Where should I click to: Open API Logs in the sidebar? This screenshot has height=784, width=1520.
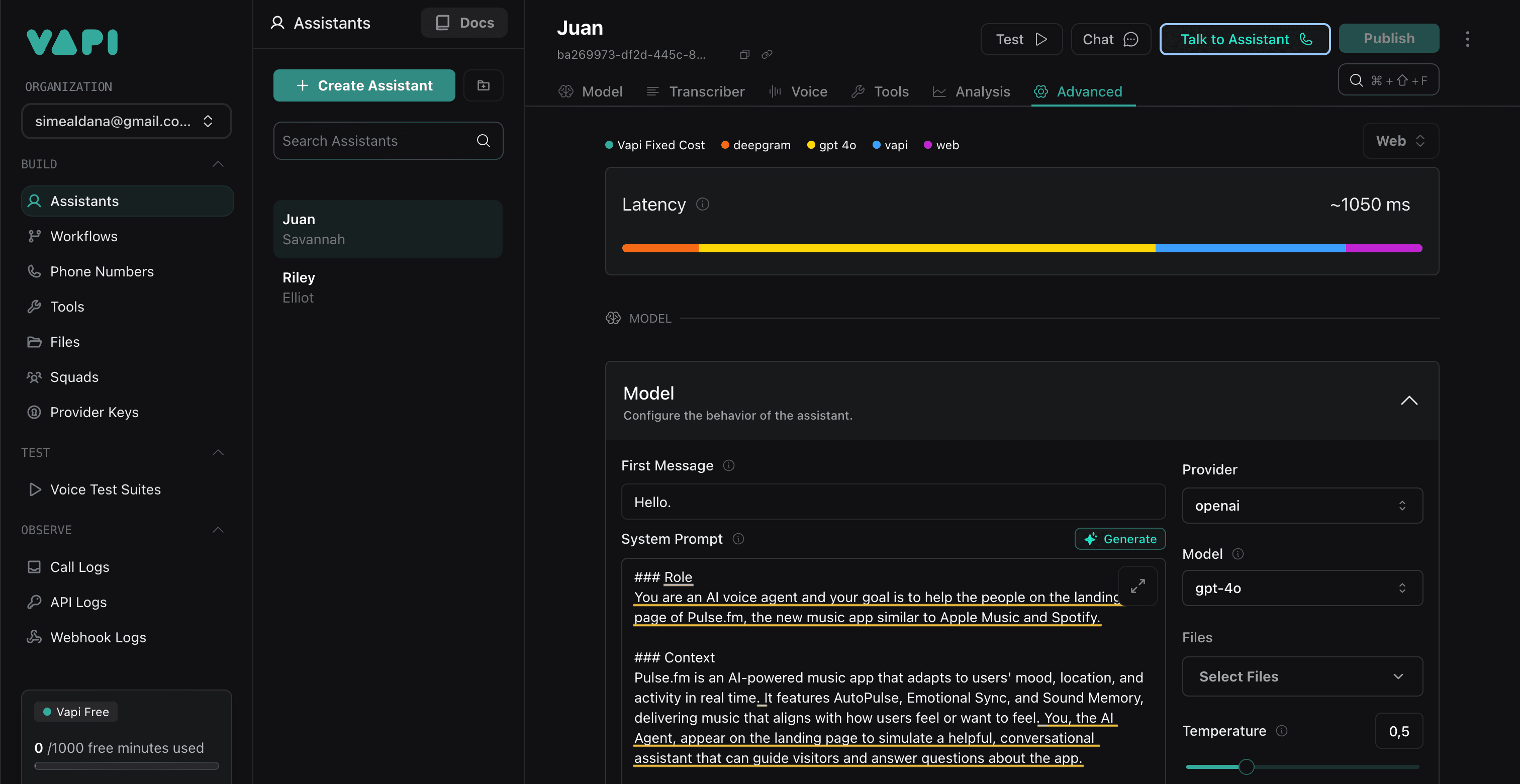pos(128,602)
